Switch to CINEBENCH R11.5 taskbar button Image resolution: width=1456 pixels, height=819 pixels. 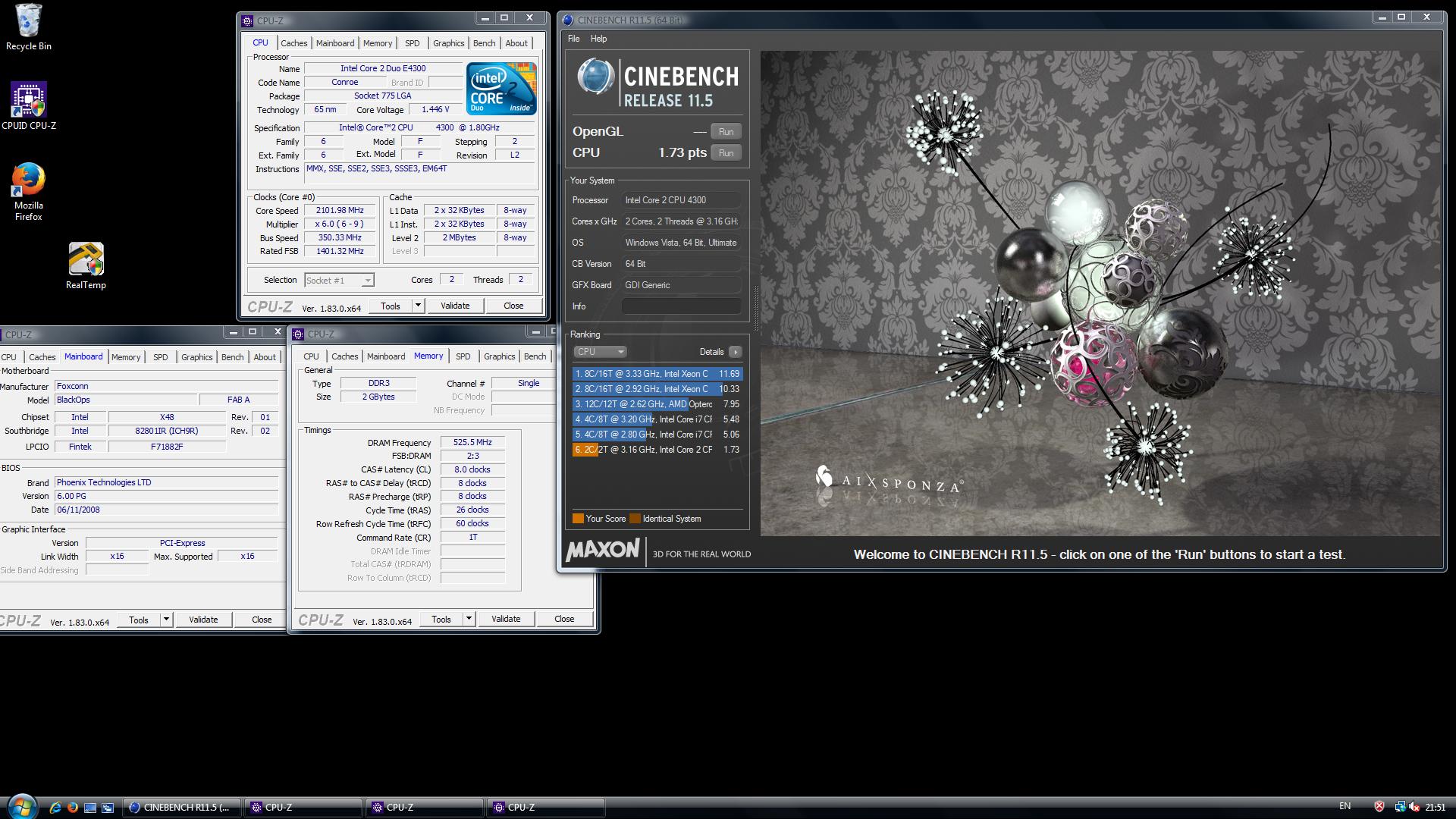(180, 808)
